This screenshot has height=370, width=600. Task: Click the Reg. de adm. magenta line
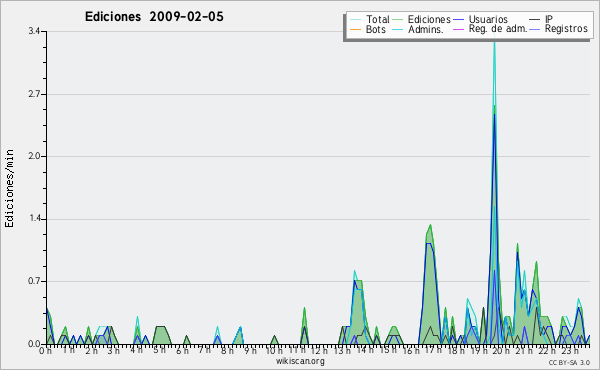pos(458,29)
